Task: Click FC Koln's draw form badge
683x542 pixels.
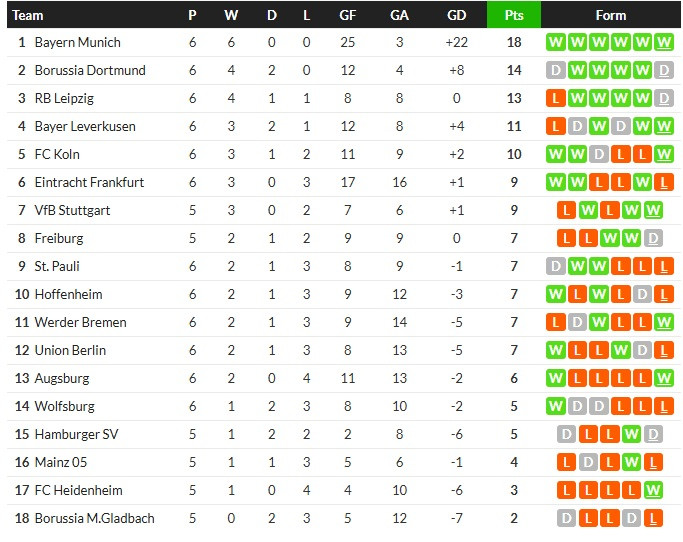Action: (599, 154)
